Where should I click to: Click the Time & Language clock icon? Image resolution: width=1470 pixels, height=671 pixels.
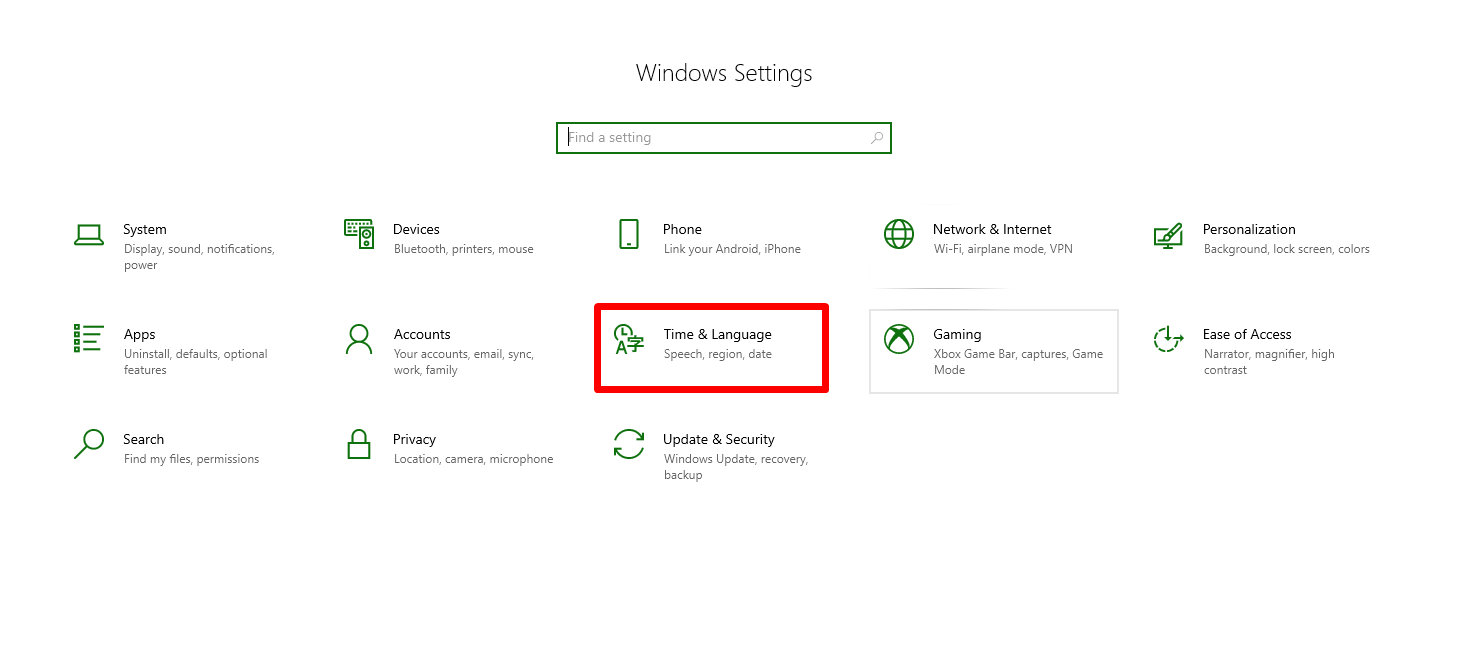pos(629,339)
